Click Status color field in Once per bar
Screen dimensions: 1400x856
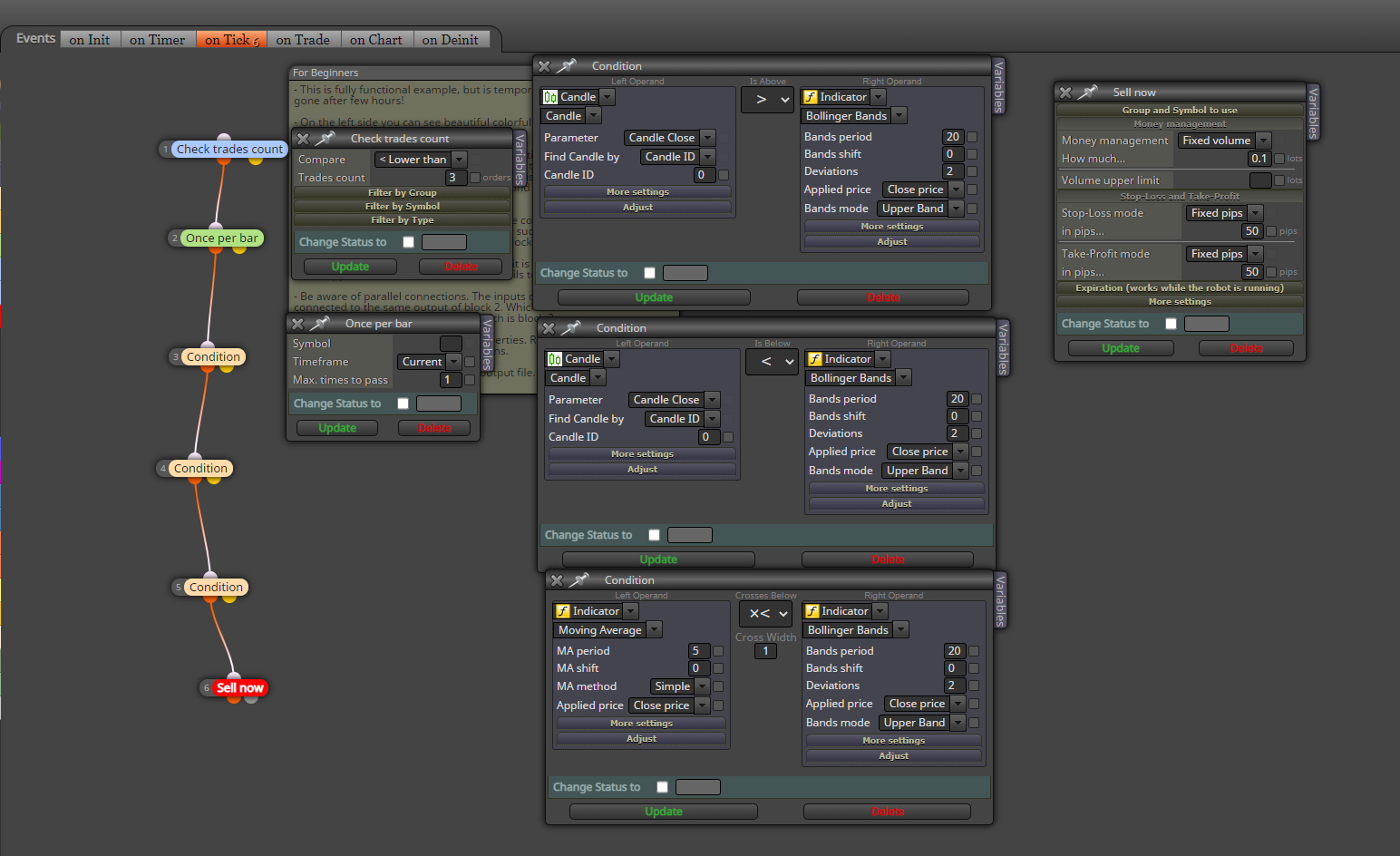click(439, 404)
